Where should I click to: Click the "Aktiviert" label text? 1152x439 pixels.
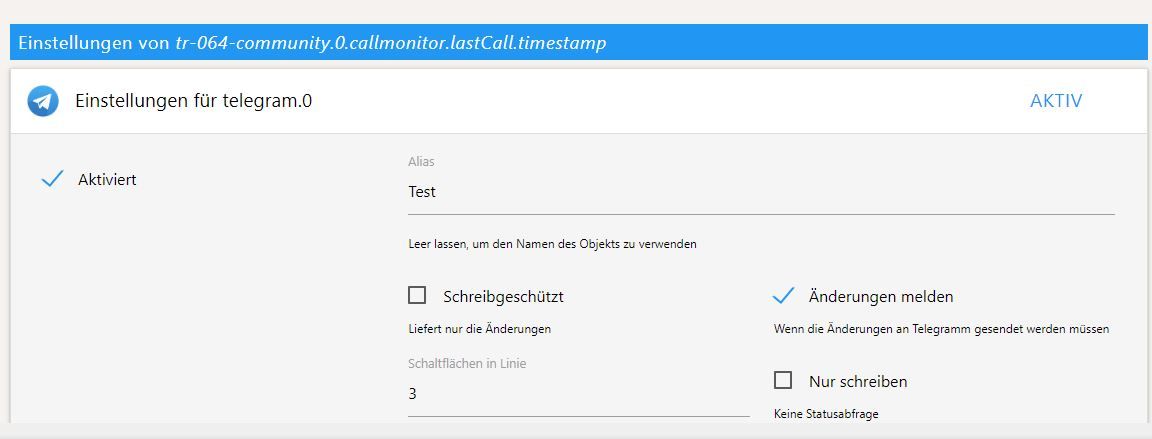click(107, 180)
